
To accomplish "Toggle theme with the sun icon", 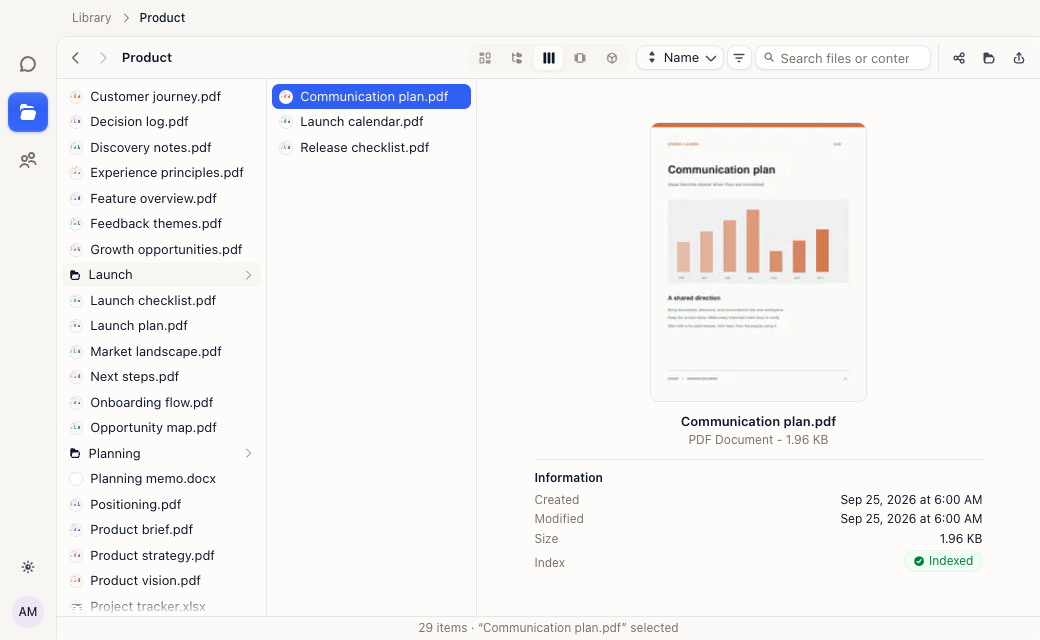I will click(28, 567).
